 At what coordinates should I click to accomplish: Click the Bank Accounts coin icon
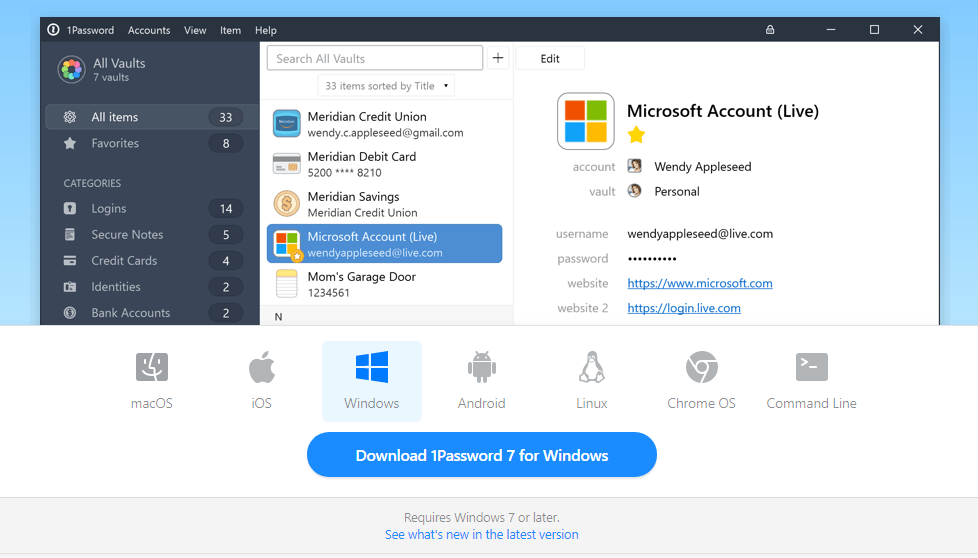[70, 313]
